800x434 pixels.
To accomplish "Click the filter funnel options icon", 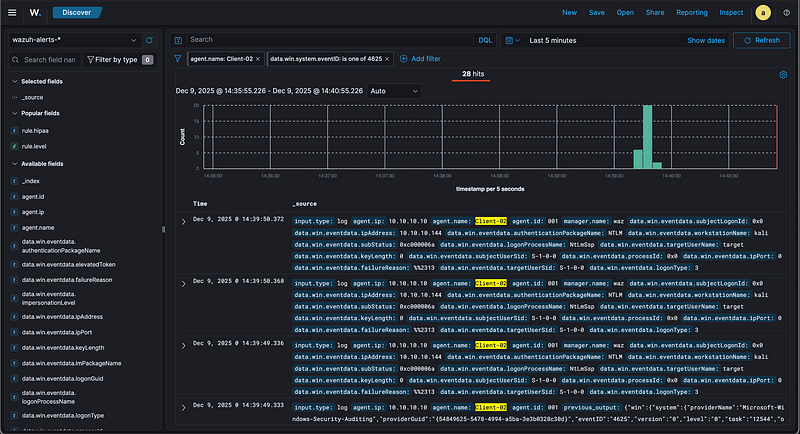I will point(178,59).
